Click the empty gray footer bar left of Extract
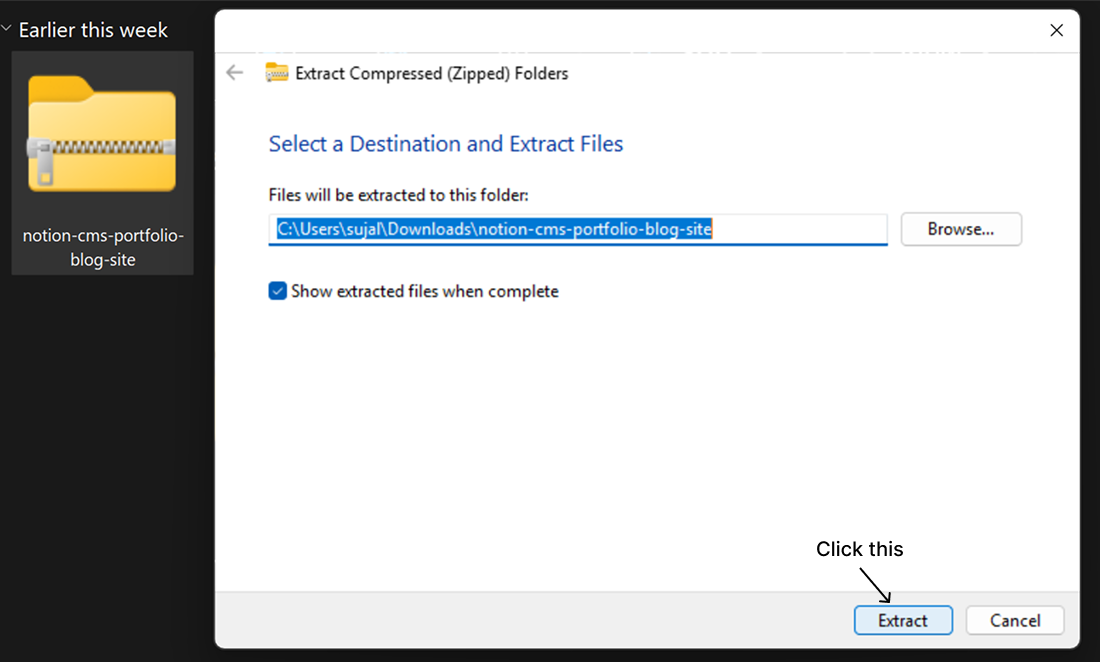Screen dimensions: 1100x662 tap(533, 620)
